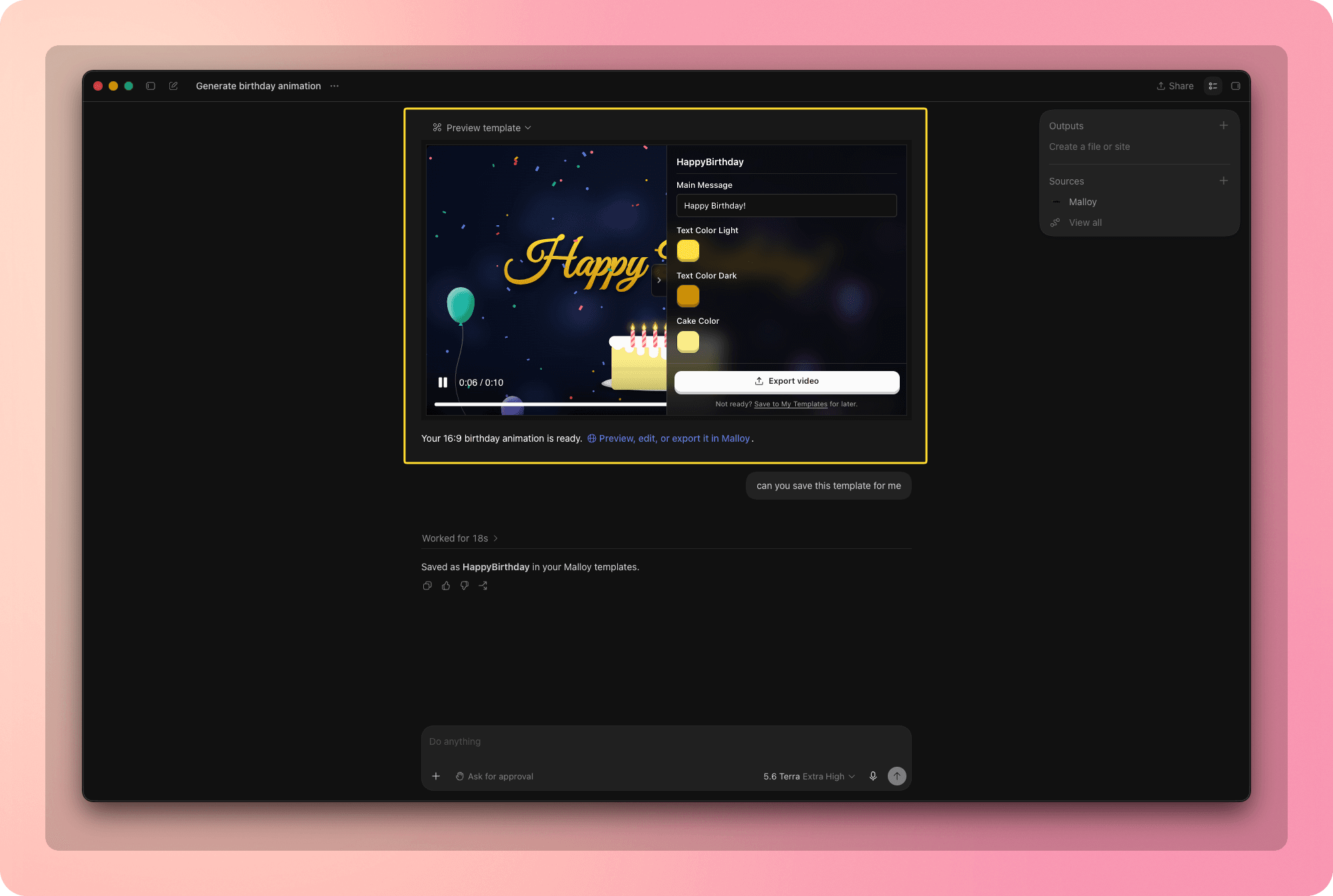Expand the Worked for 18s details
The height and width of the screenshot is (896, 1333).
[460, 538]
